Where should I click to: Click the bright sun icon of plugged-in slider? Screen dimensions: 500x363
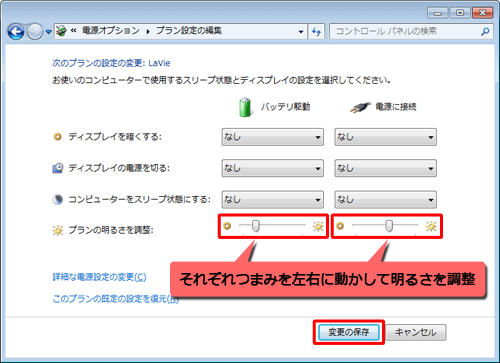(431, 226)
